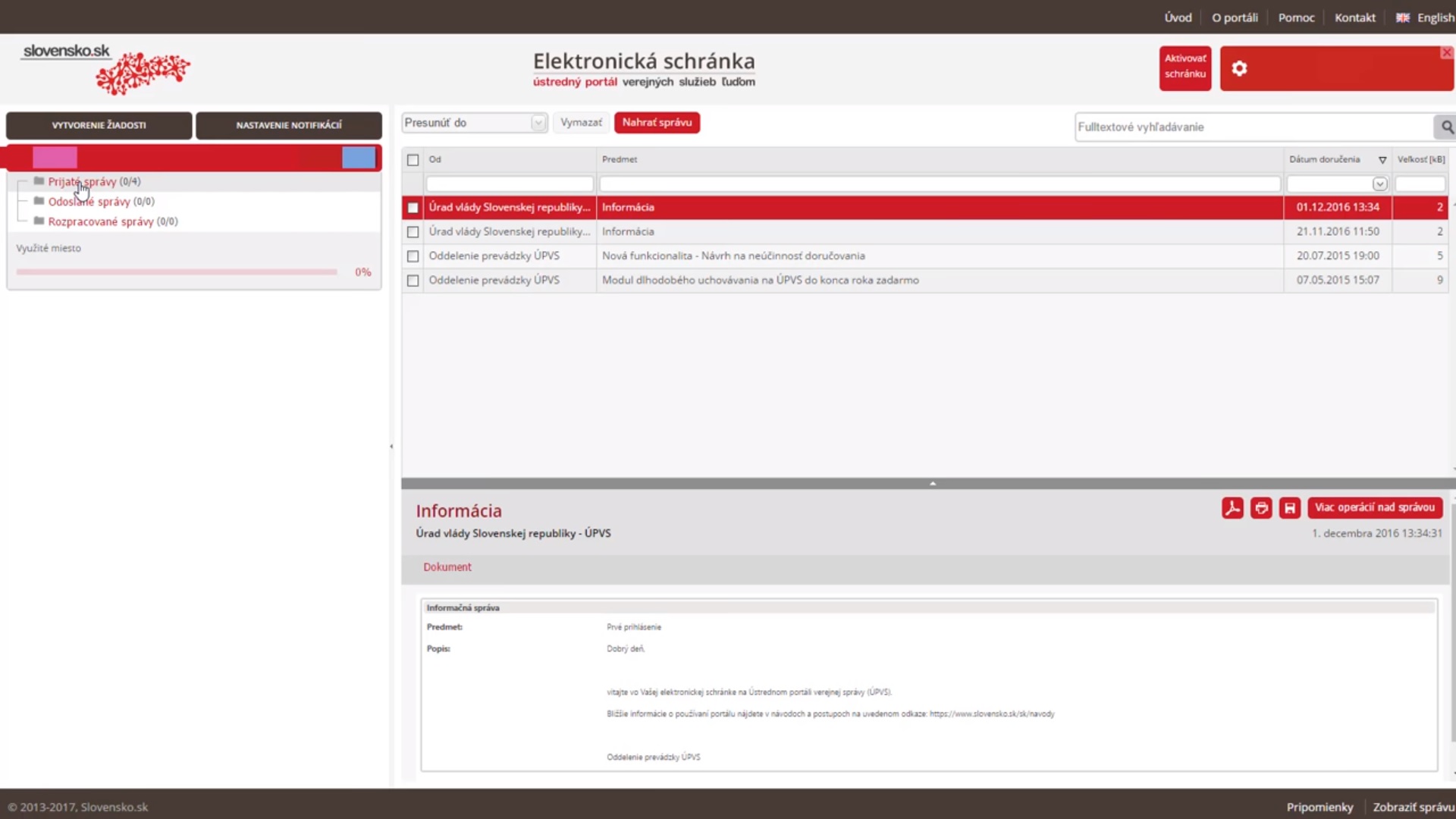1456x819 pixels.
Task: Click Nahrať správu button
Action: 657,123
